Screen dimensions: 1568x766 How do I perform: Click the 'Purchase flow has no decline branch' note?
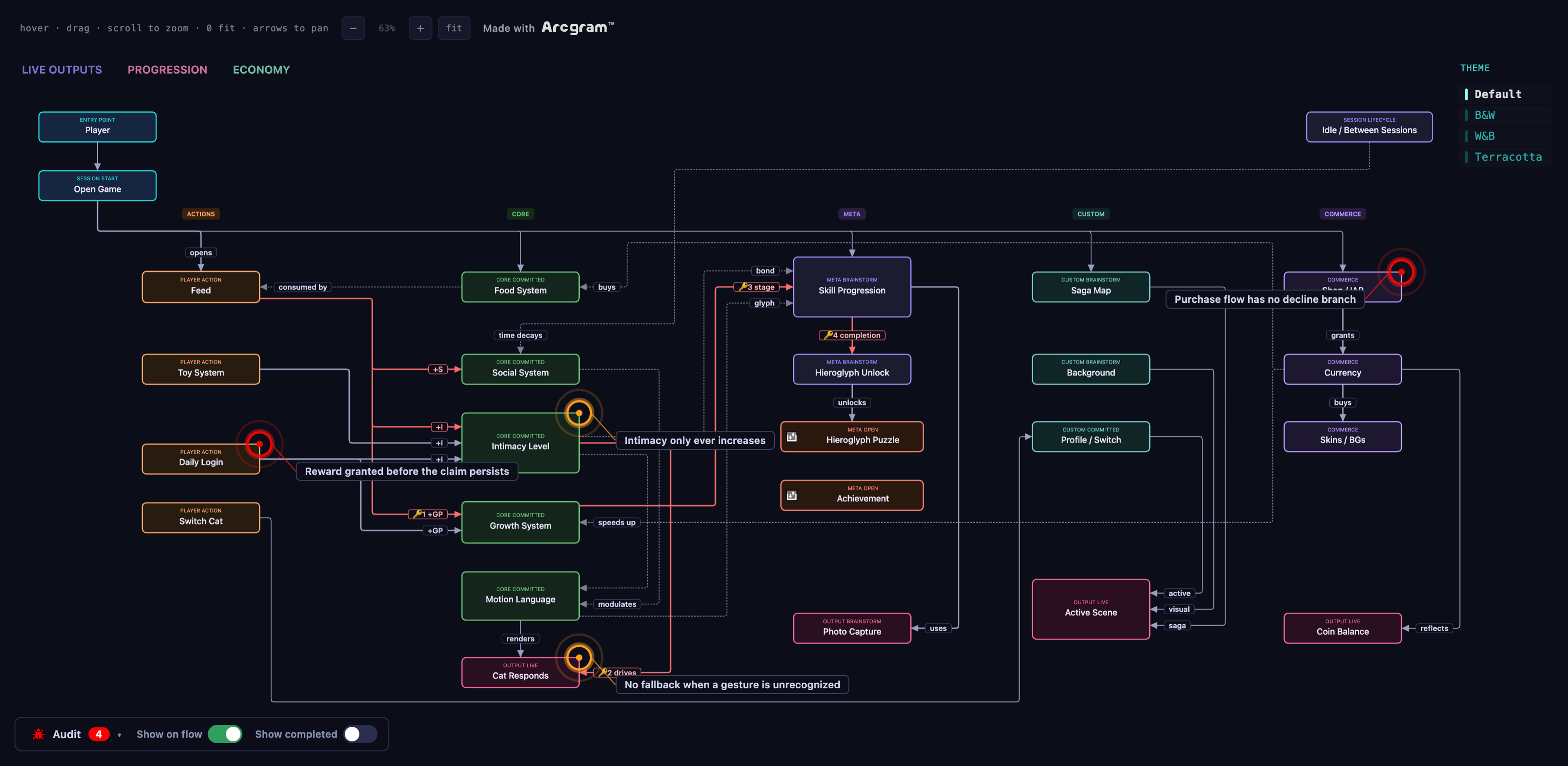click(1266, 299)
